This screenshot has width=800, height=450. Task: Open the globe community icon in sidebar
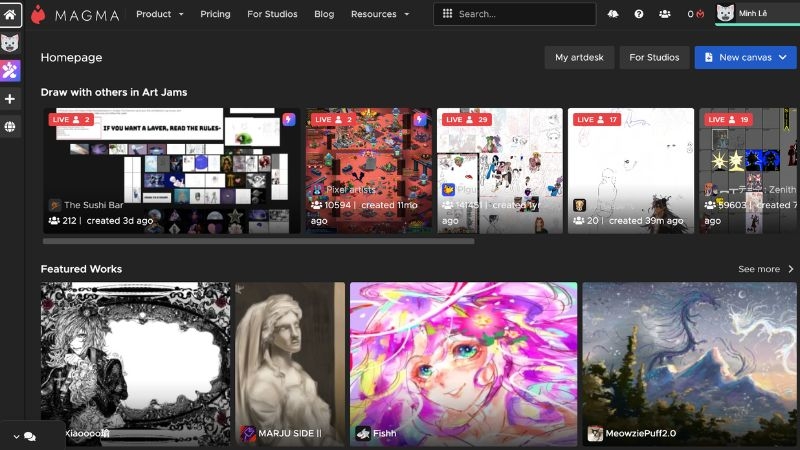tap(10, 127)
